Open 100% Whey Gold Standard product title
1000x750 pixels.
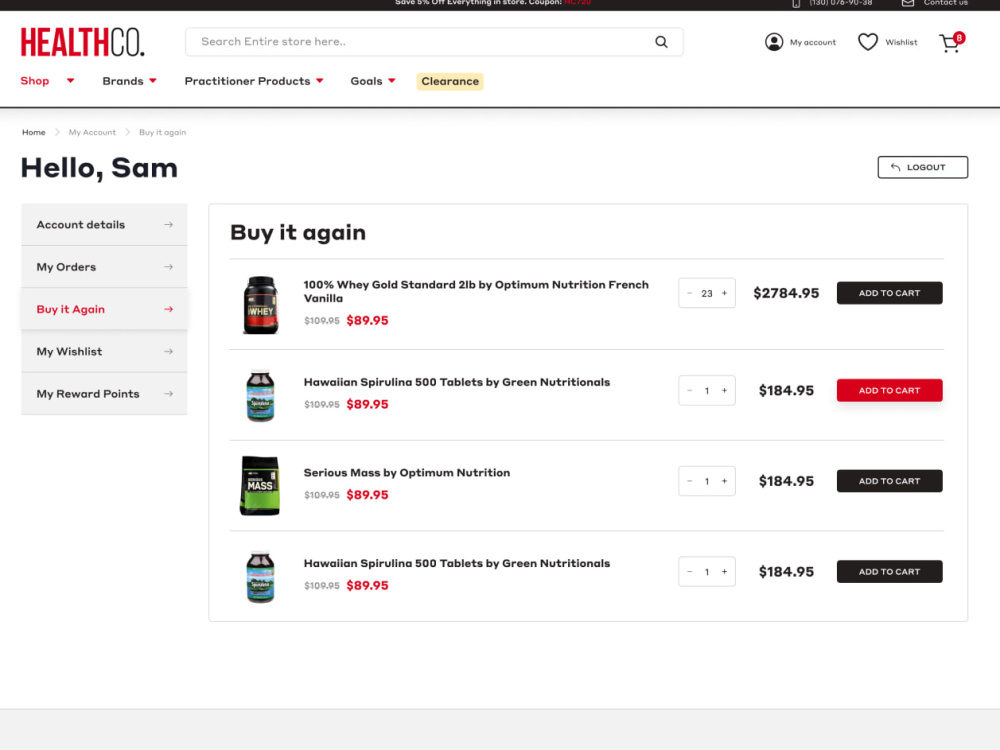476,291
